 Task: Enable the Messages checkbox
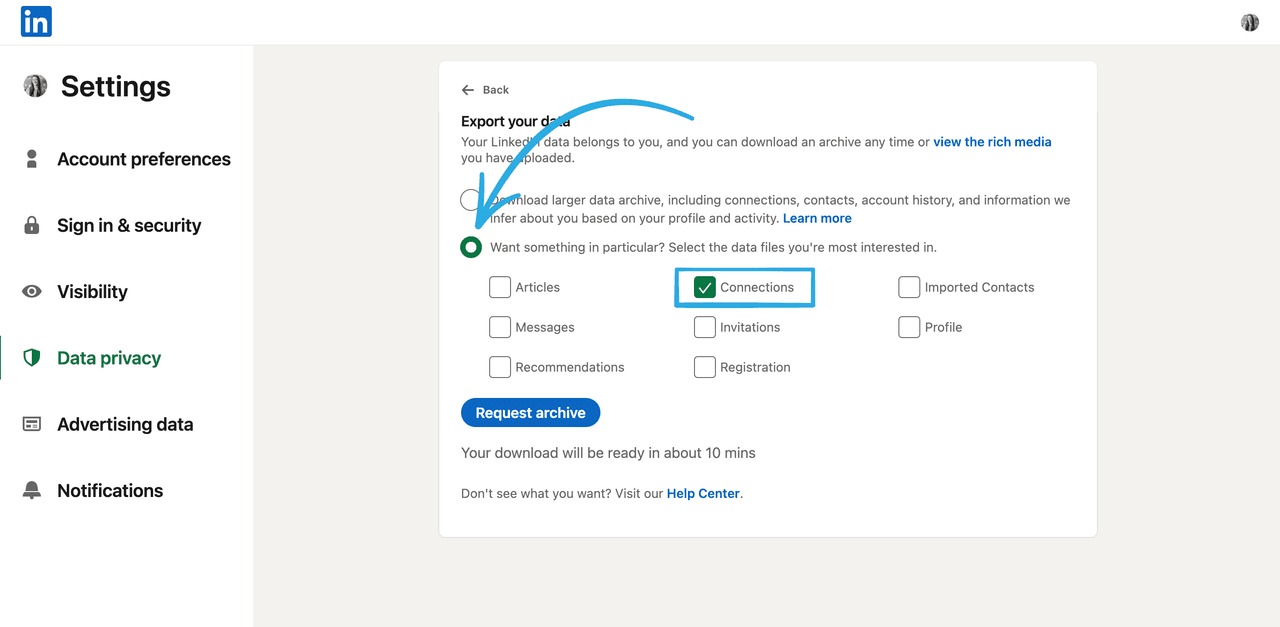coord(500,327)
